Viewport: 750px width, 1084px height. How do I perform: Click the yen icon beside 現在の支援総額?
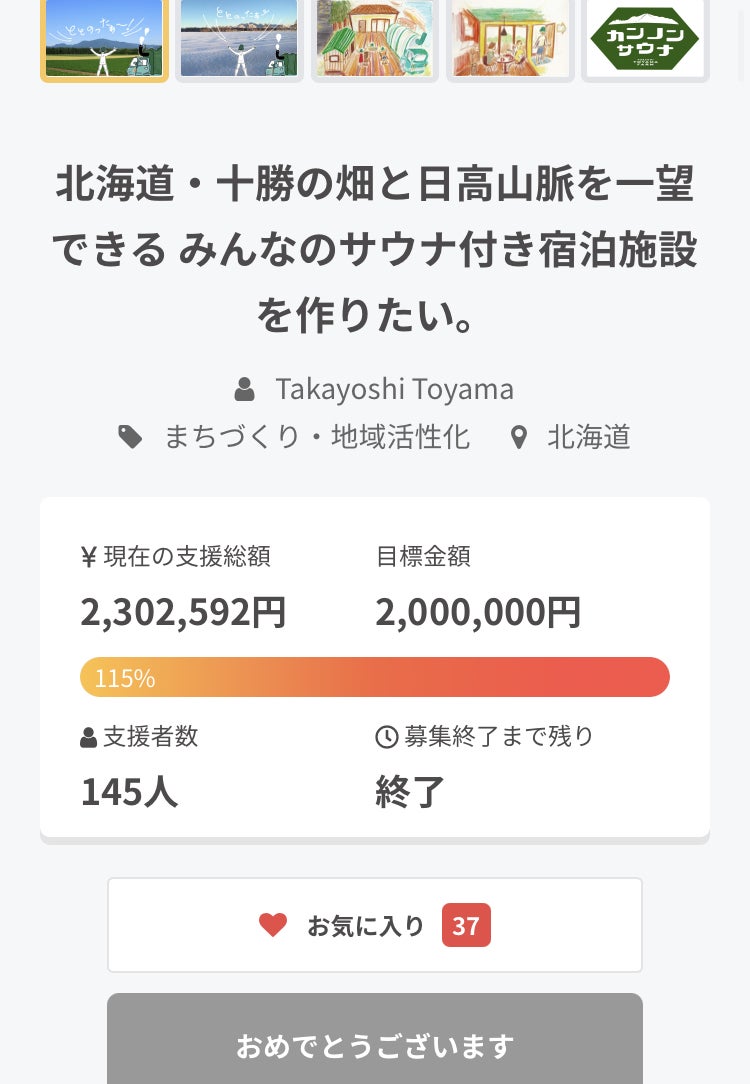point(88,557)
